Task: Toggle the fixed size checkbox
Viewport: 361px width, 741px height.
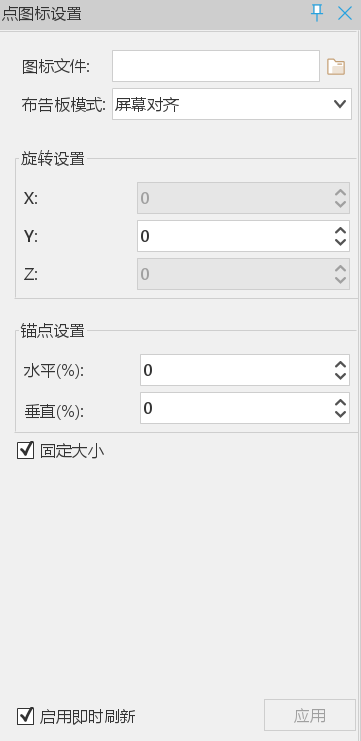Action: pyautogui.click(x=26, y=450)
